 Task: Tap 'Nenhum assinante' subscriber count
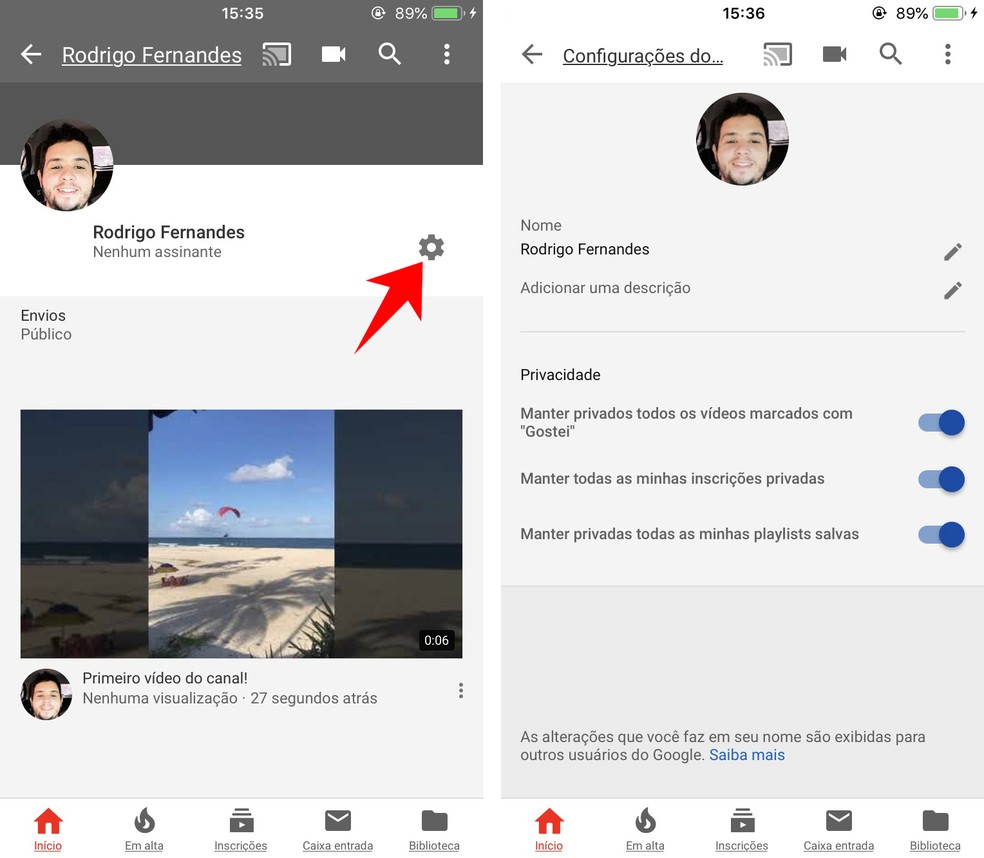click(x=157, y=252)
